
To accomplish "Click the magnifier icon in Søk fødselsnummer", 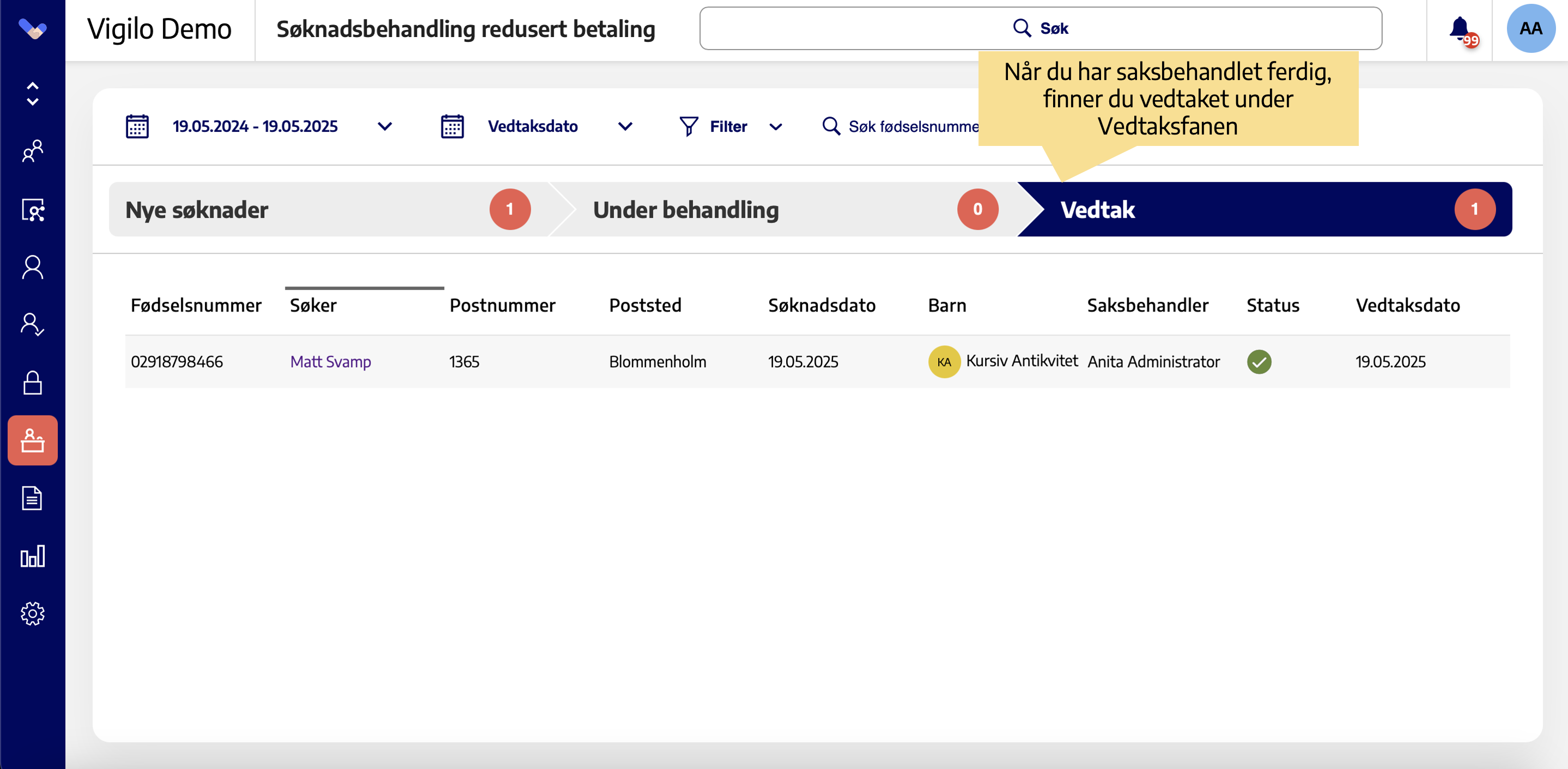I will [x=831, y=126].
